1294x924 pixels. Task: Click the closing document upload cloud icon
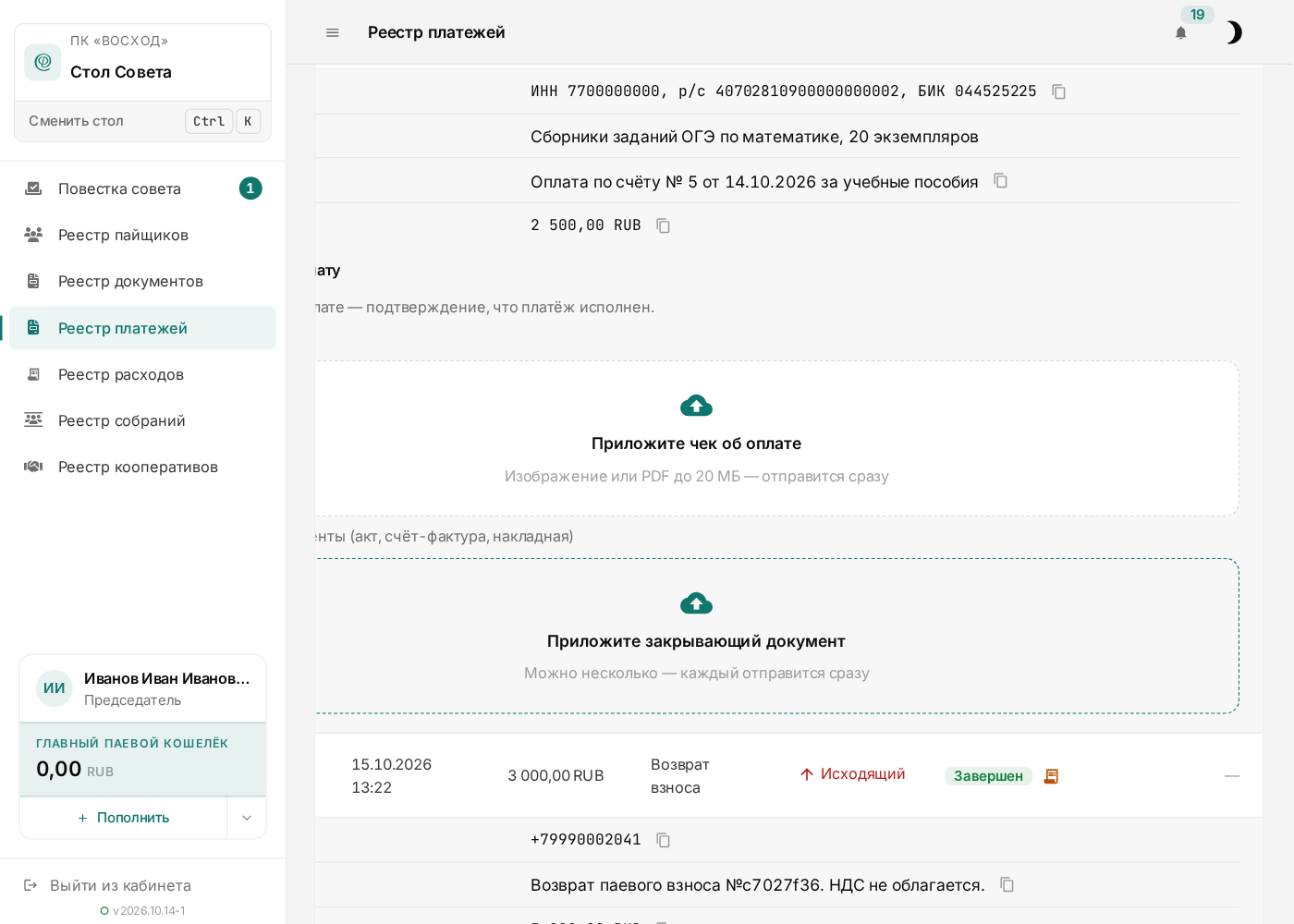(696, 603)
